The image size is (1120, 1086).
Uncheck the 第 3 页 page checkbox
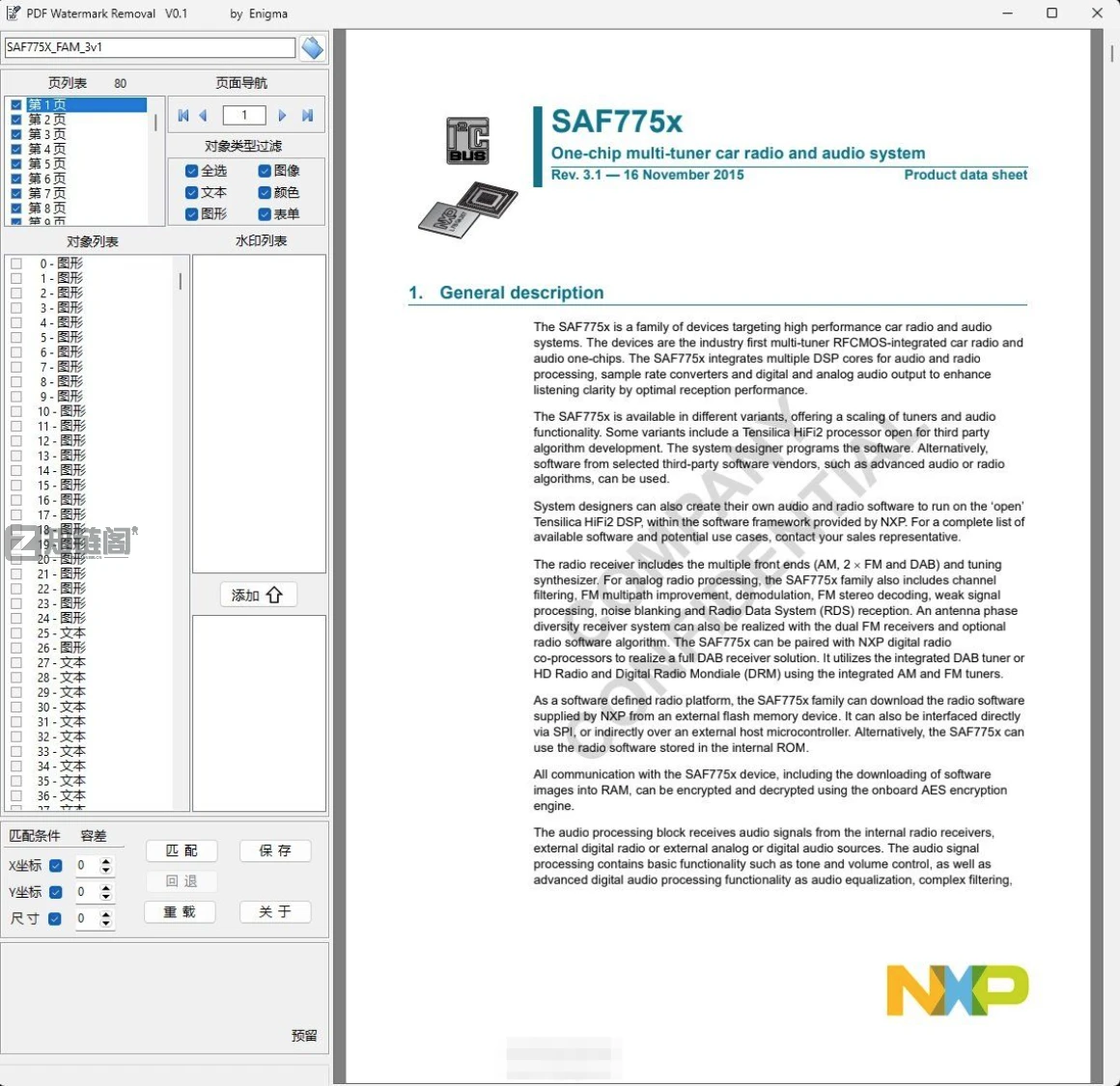(x=16, y=134)
